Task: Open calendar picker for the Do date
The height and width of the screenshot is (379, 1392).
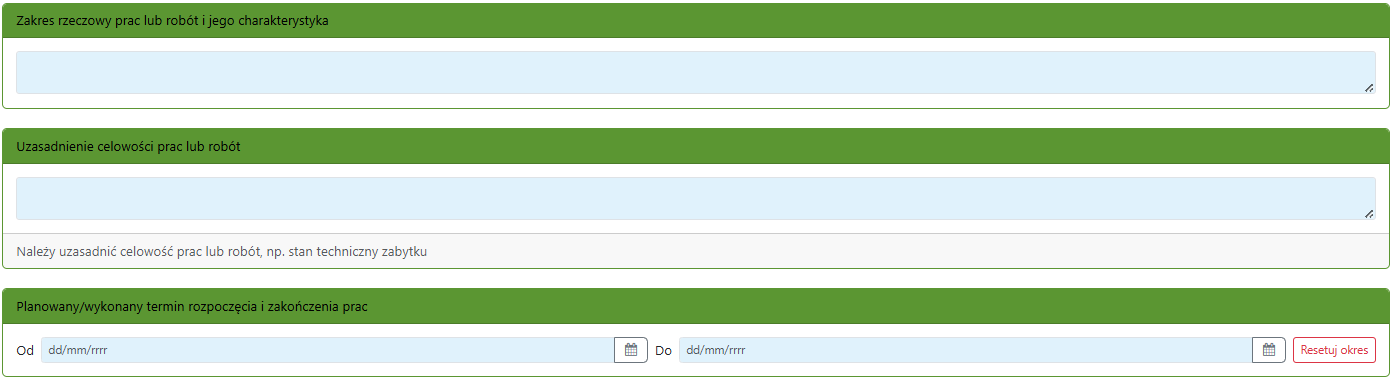Action: tap(1269, 350)
